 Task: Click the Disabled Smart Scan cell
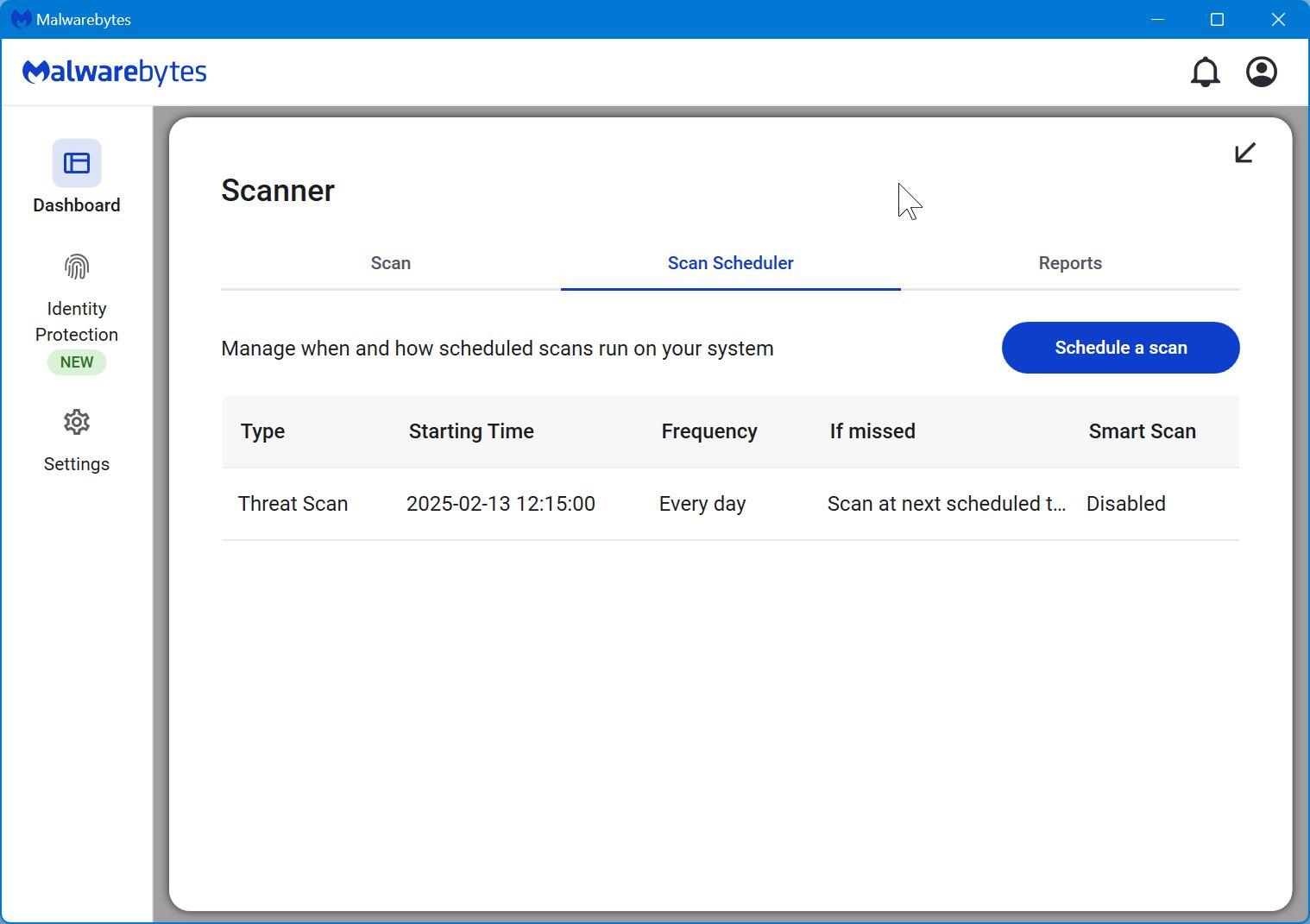point(1126,504)
